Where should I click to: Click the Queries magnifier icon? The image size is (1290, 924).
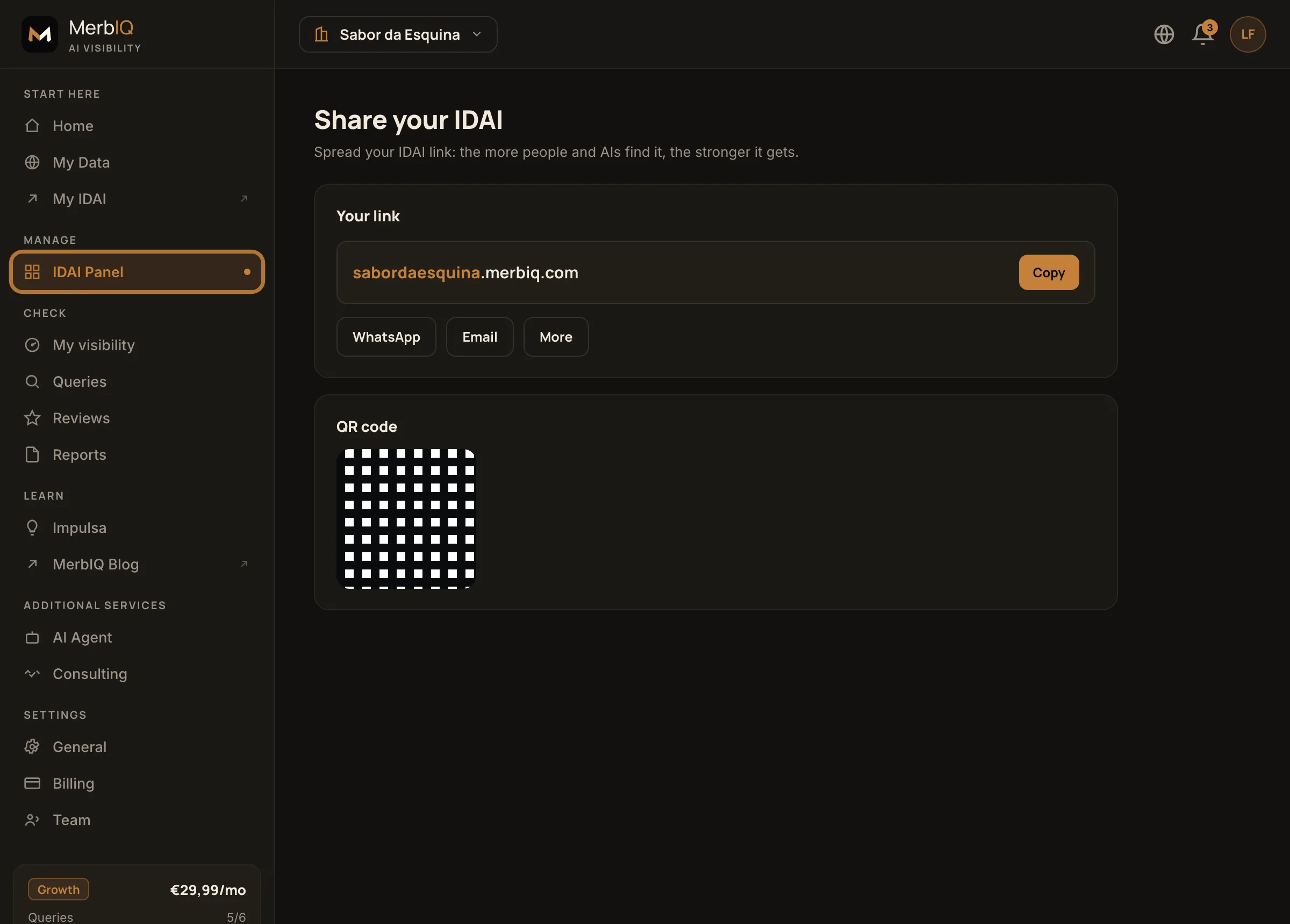coord(32,381)
